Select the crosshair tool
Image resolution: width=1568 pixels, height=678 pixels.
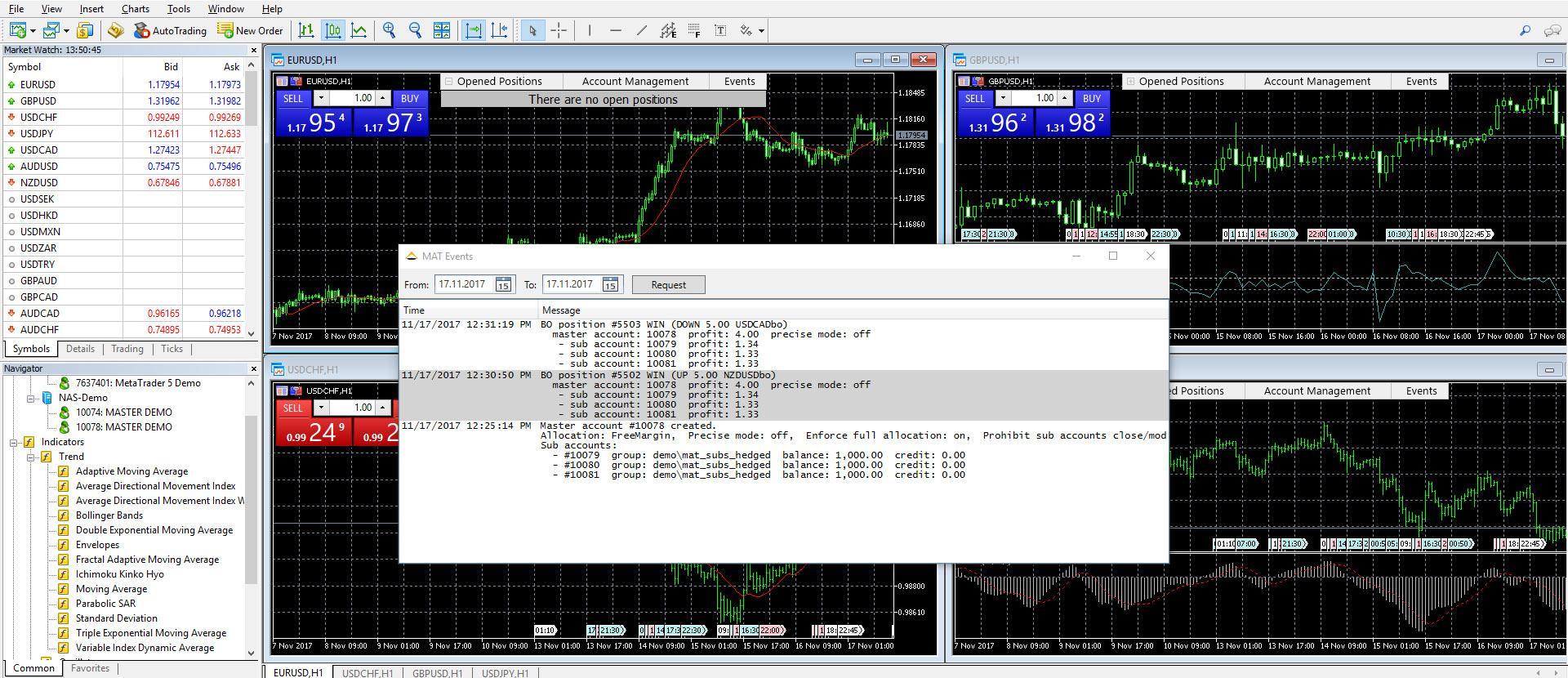coord(559,31)
